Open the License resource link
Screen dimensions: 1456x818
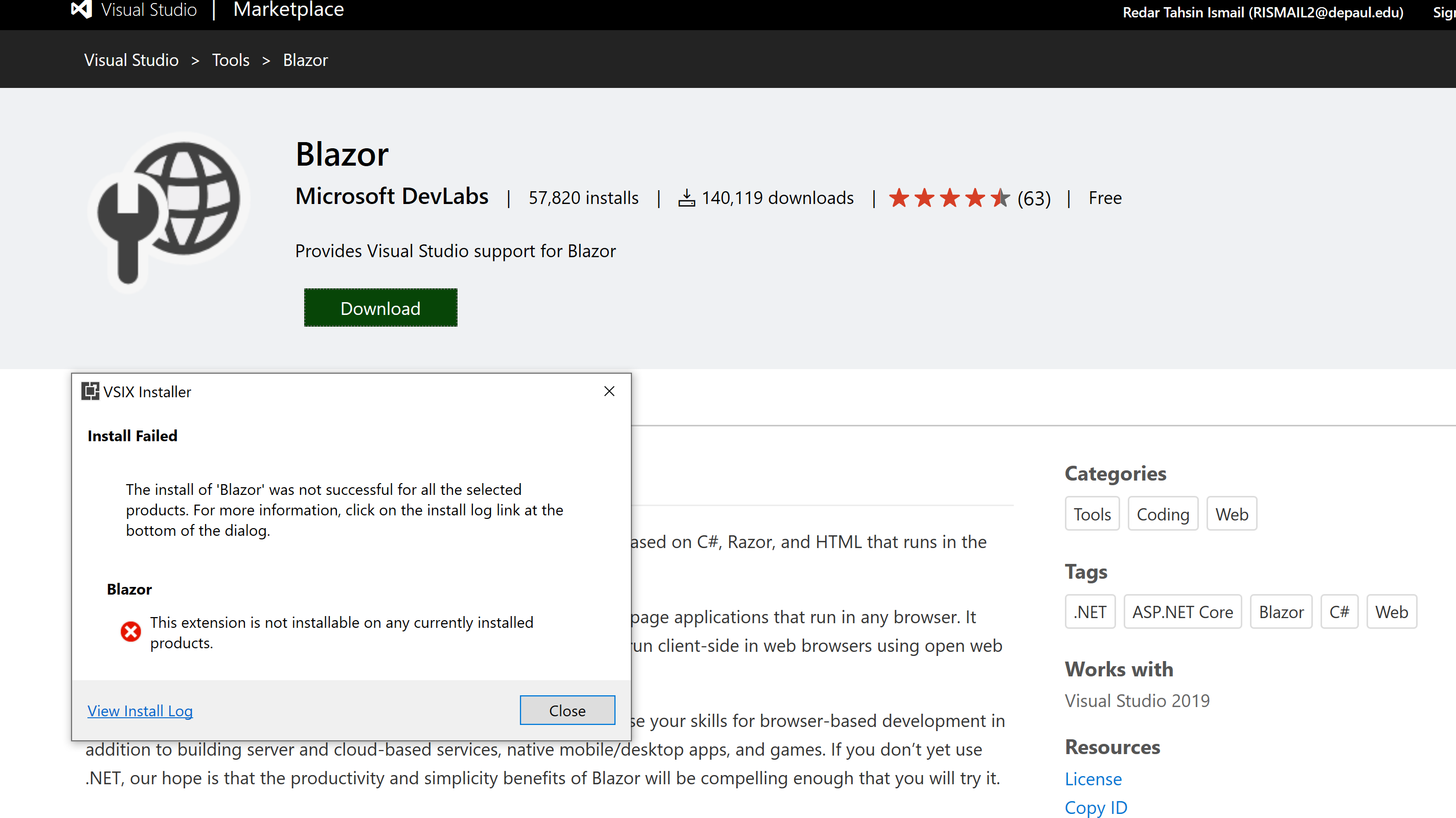point(1093,779)
